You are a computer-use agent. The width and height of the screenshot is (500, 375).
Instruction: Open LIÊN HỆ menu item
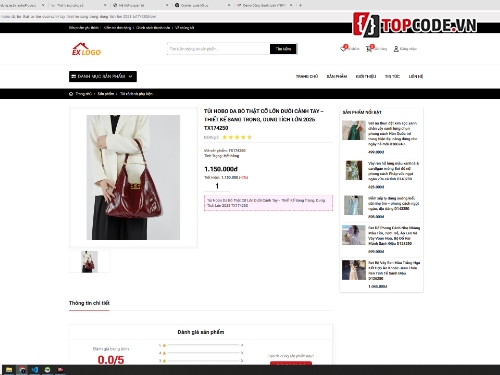(x=416, y=76)
